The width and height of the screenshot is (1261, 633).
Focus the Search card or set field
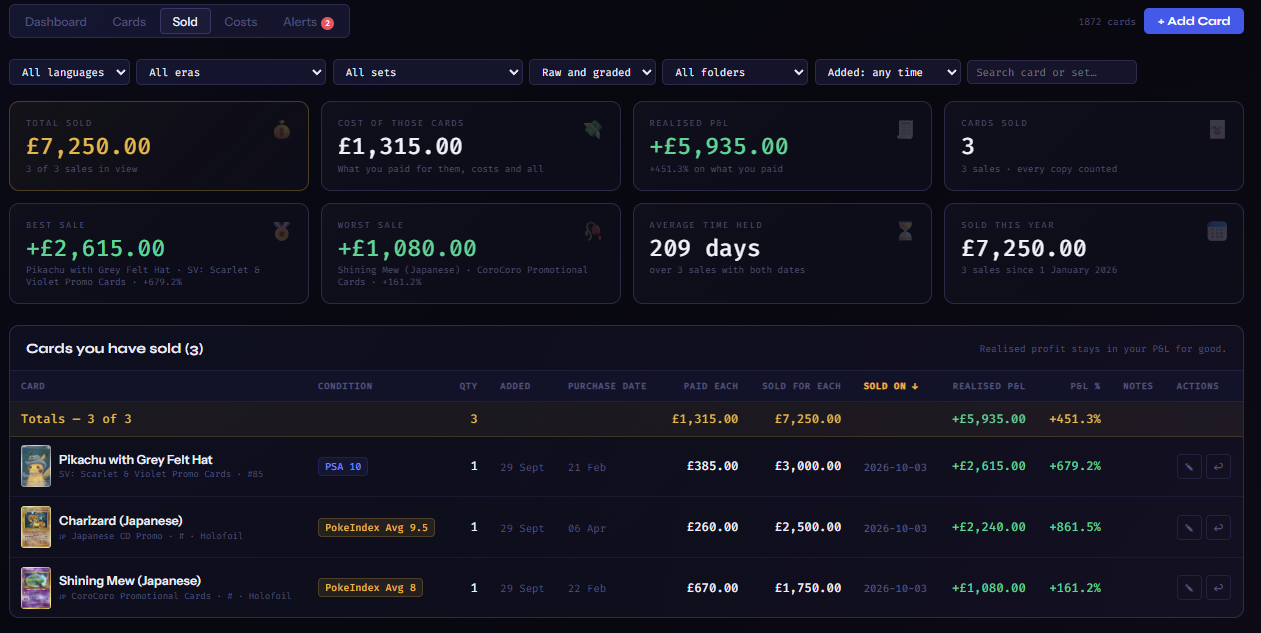point(1052,72)
